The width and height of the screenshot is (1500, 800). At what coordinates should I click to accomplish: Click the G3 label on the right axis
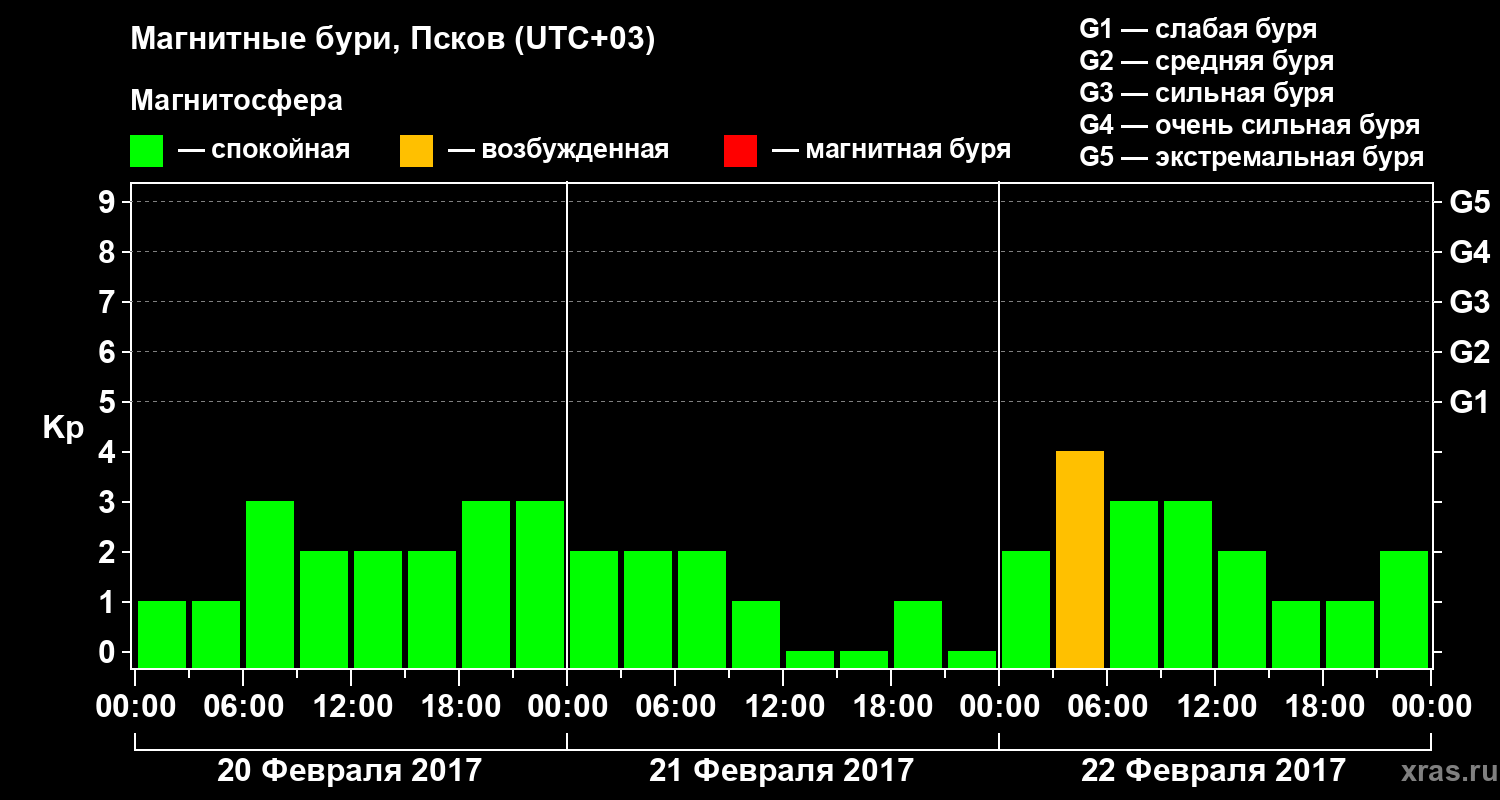[1469, 302]
